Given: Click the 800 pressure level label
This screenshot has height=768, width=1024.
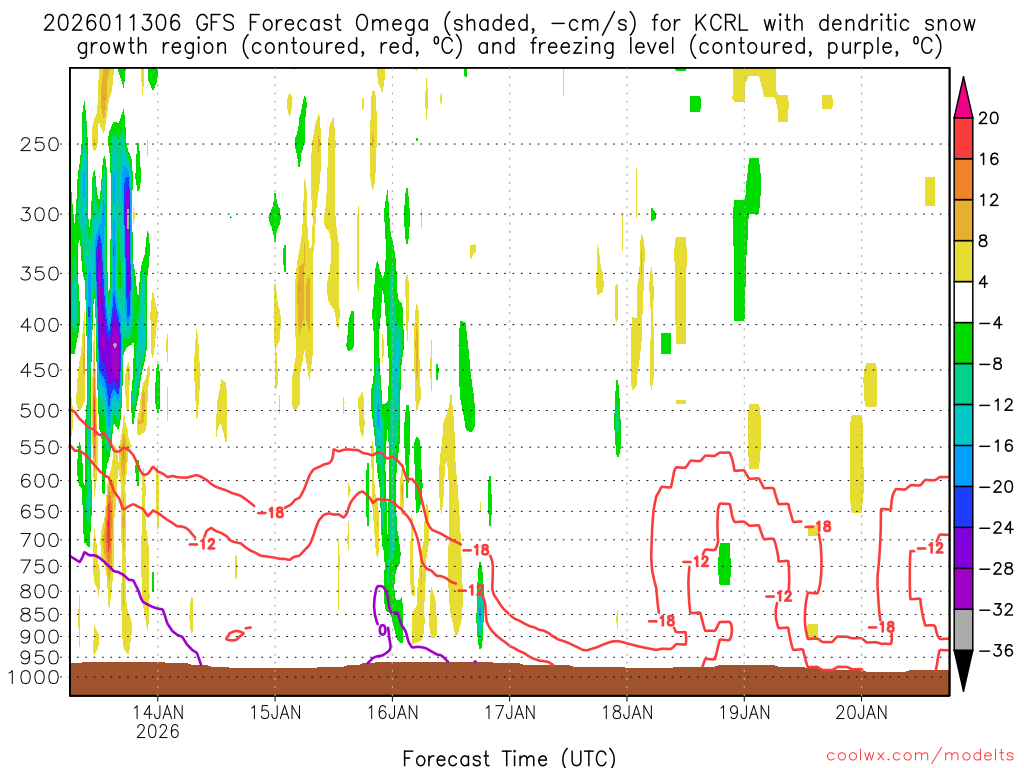Looking at the screenshot, I should click(x=40, y=591).
